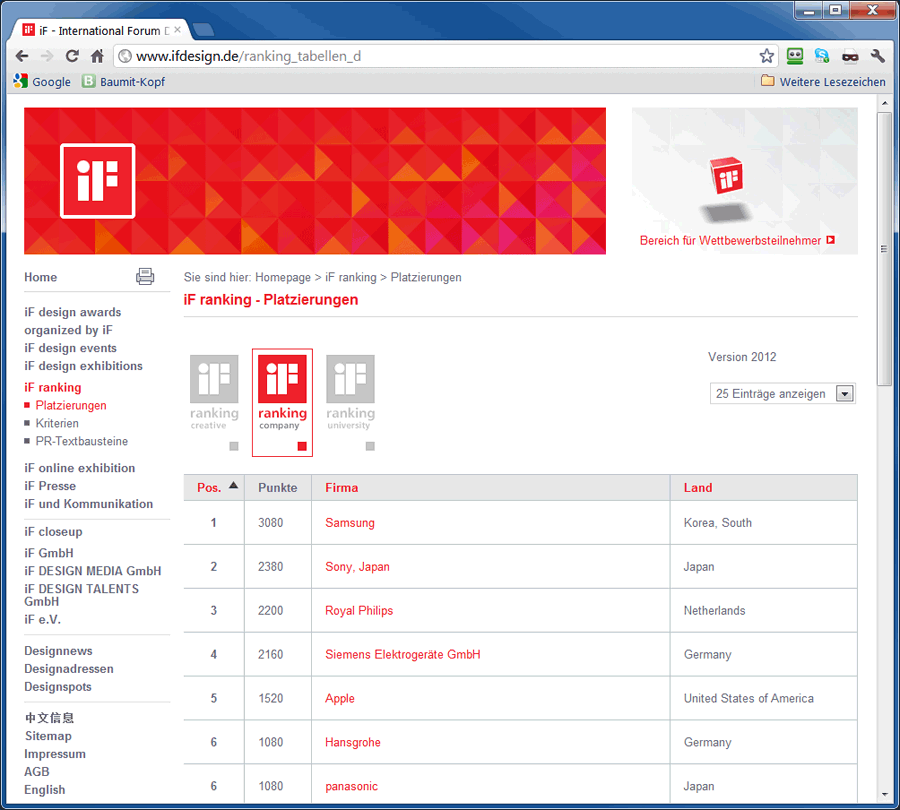Open the wrench settings menu

(878, 56)
